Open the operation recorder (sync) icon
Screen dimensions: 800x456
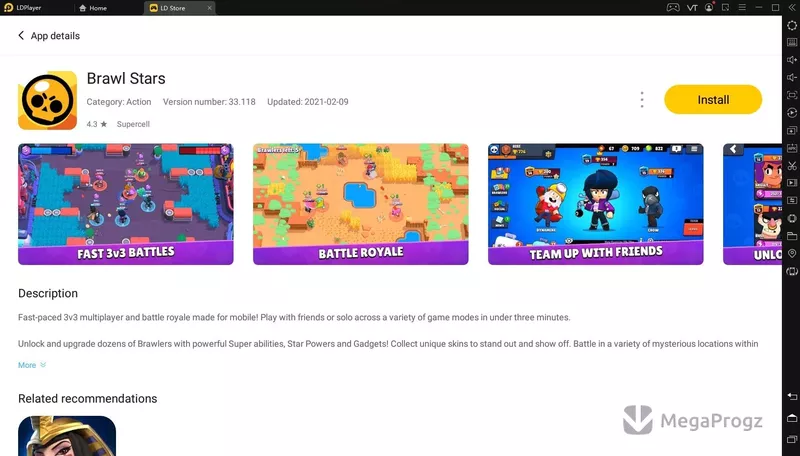[x=792, y=113]
